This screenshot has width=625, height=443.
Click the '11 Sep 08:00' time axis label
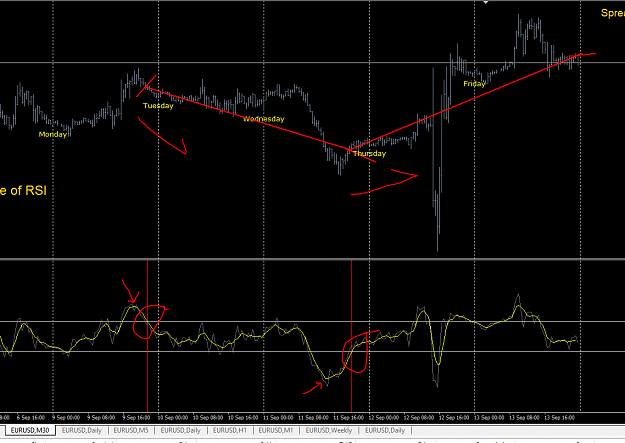coord(313,418)
